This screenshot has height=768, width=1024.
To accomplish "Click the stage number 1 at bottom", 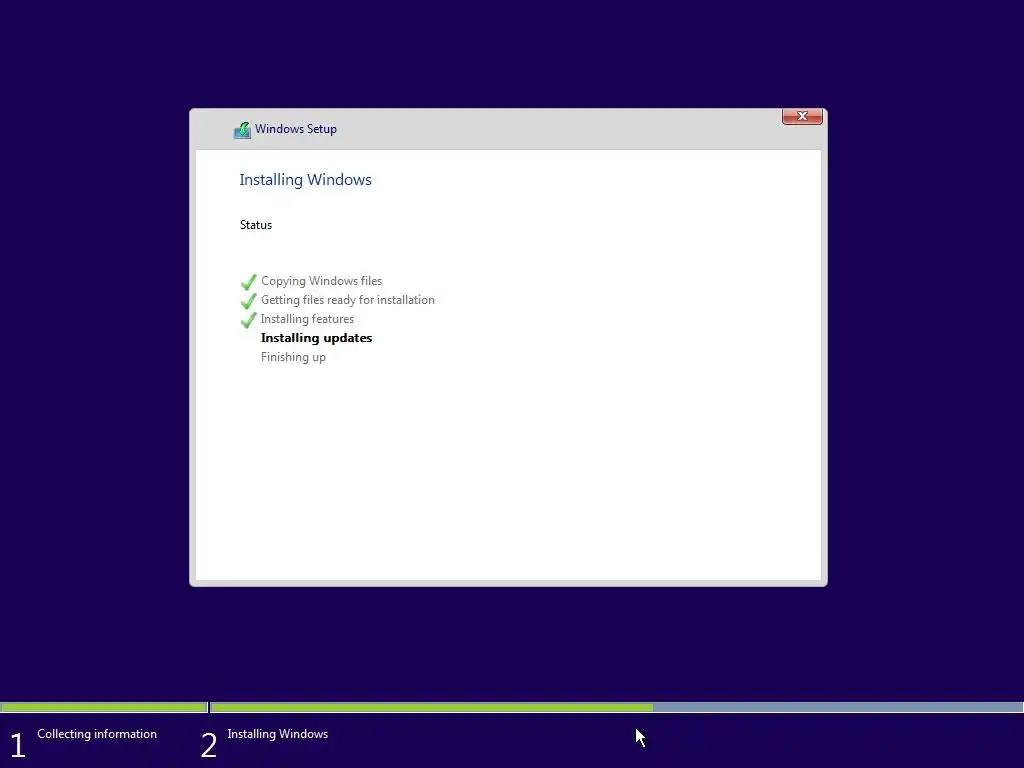I will point(18,745).
